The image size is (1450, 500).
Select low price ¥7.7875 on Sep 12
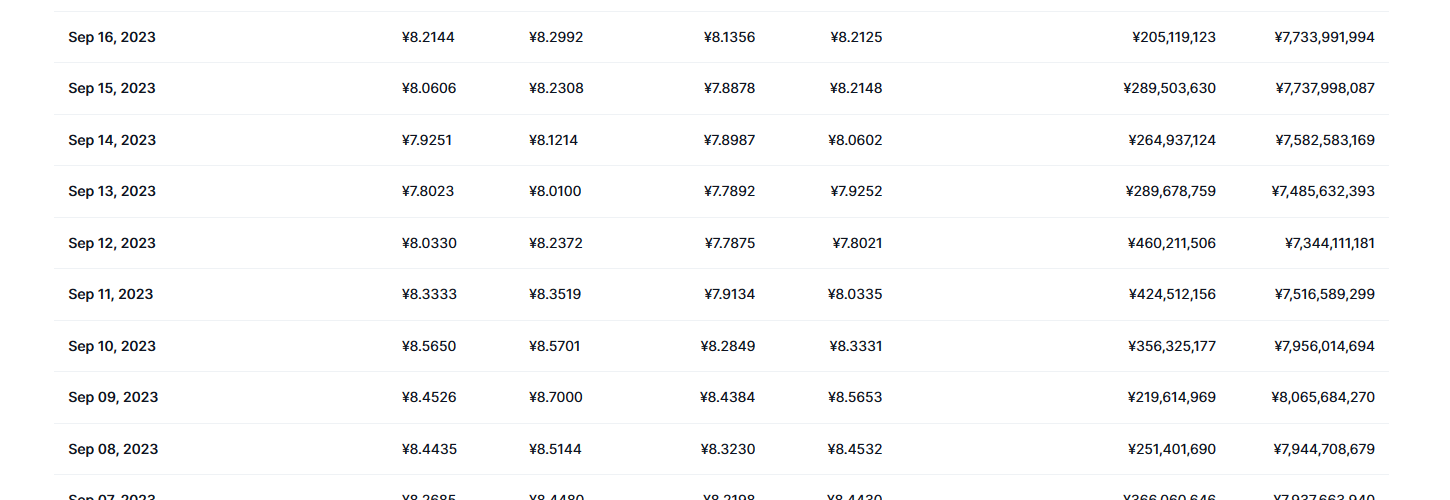[729, 243]
